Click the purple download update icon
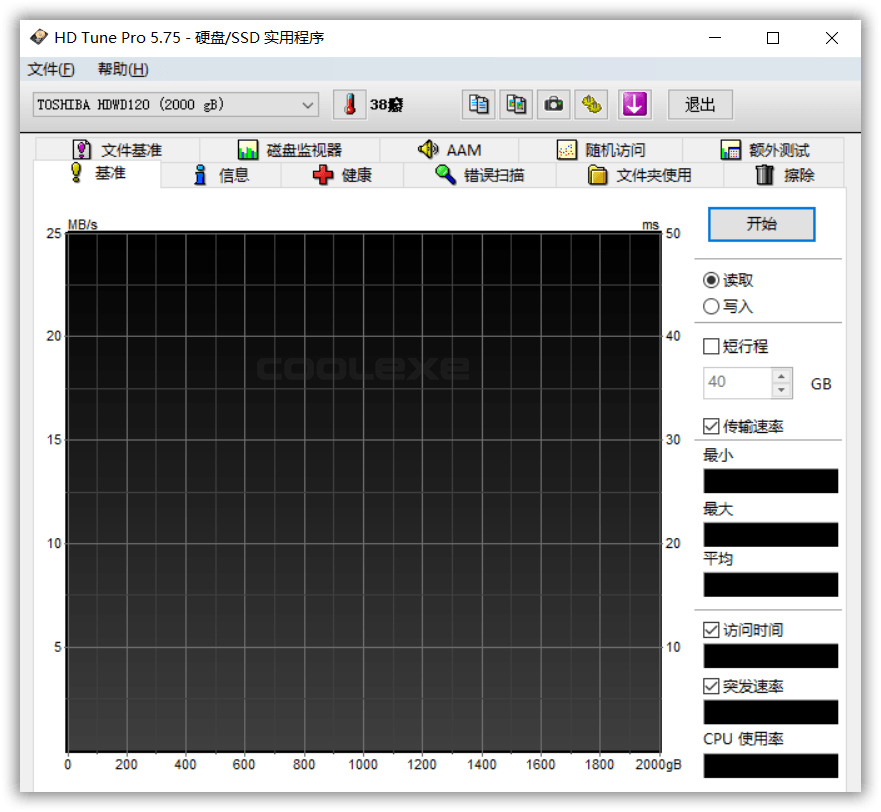This screenshot has height=812, width=881. pyautogui.click(x=634, y=104)
